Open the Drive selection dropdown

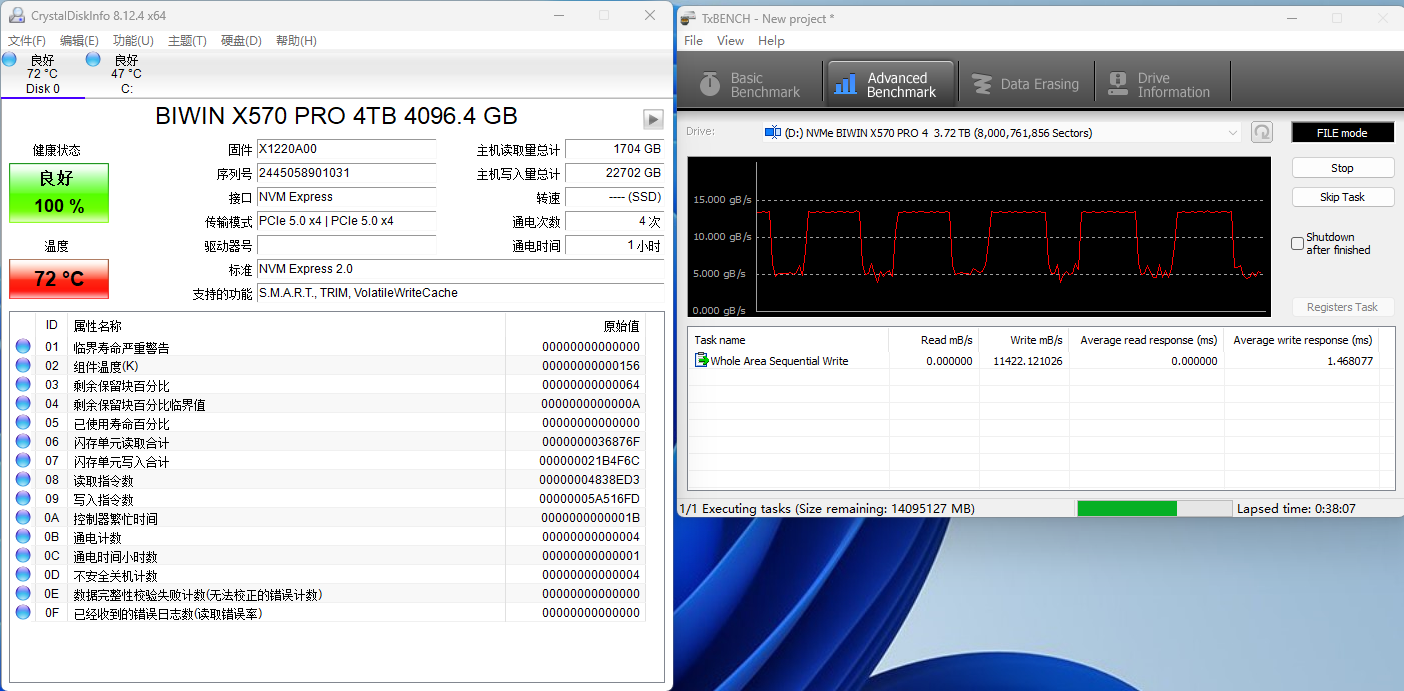pyautogui.click(x=1000, y=133)
